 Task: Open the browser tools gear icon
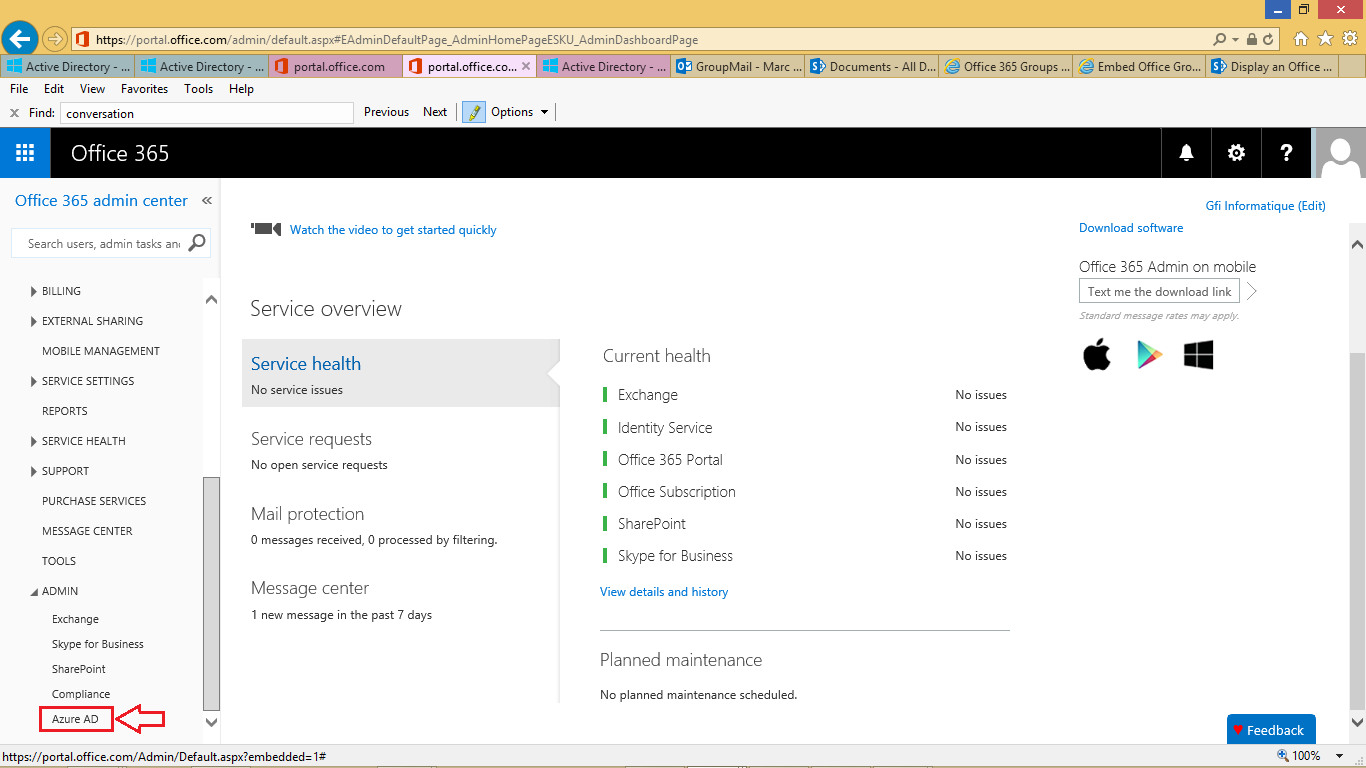[1349, 39]
